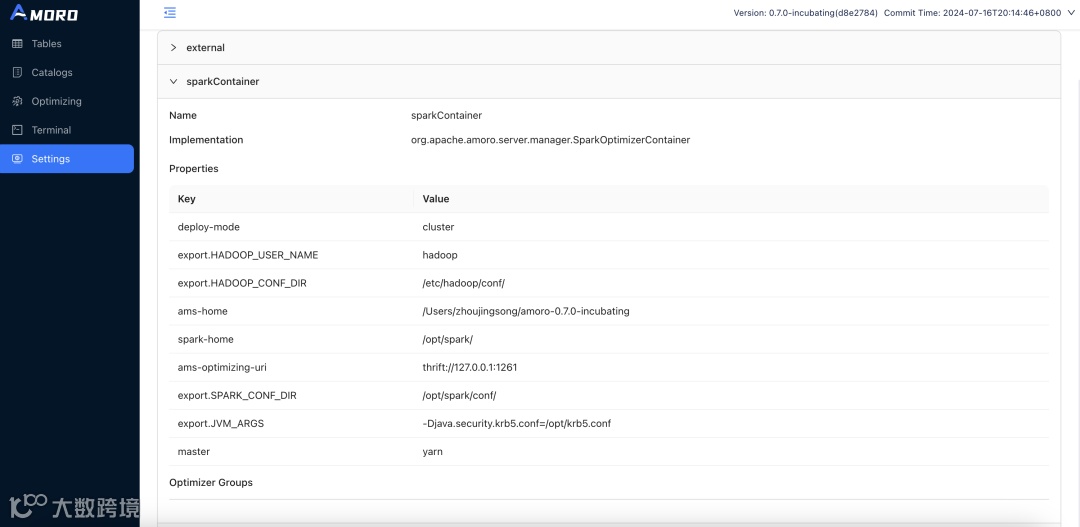
Task: Click the Key column header
Action: [x=187, y=199]
